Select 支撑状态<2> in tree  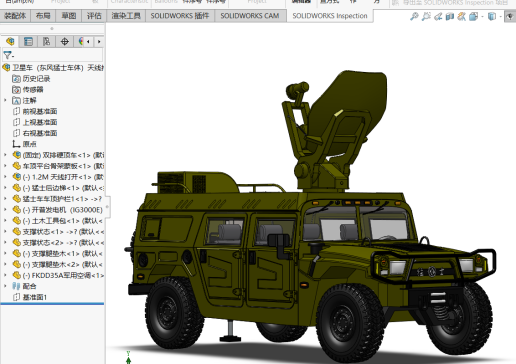pos(58,243)
